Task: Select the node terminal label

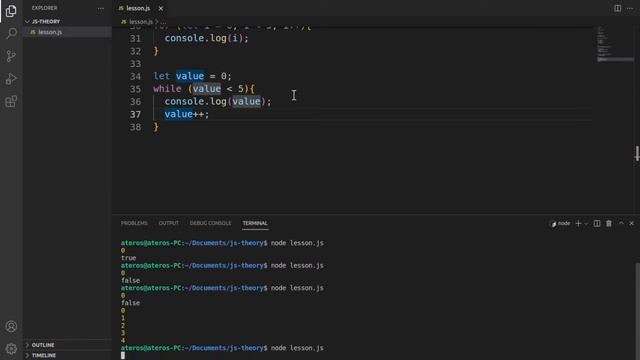Action: click(560, 224)
